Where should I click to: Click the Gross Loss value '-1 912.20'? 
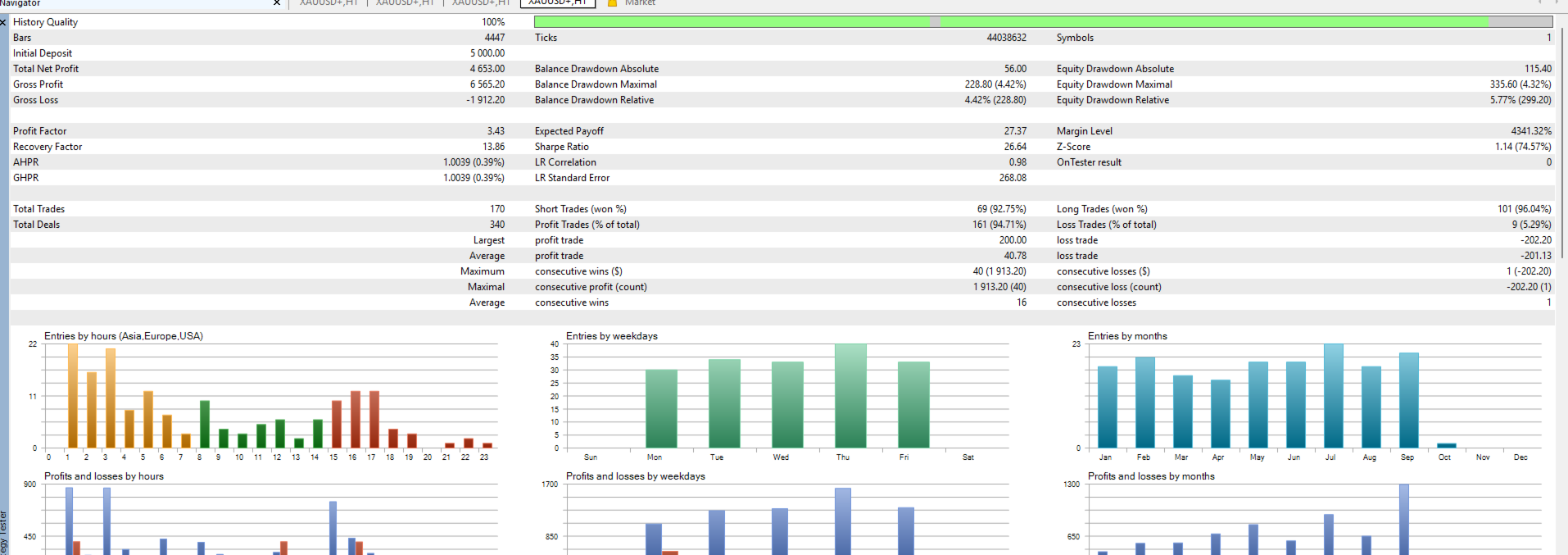click(486, 100)
